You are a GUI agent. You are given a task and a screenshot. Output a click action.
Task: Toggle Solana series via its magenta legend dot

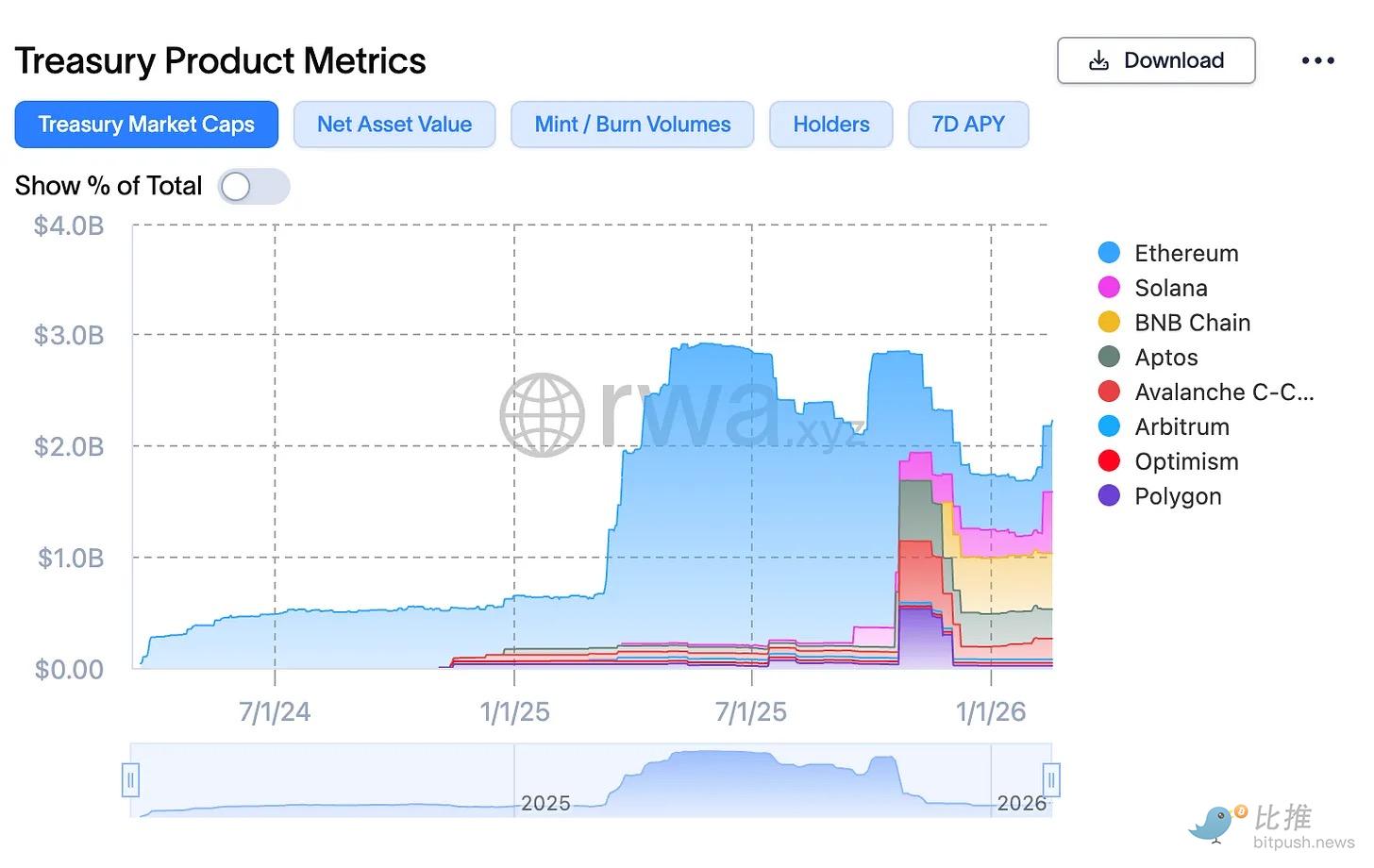pyautogui.click(x=1109, y=288)
